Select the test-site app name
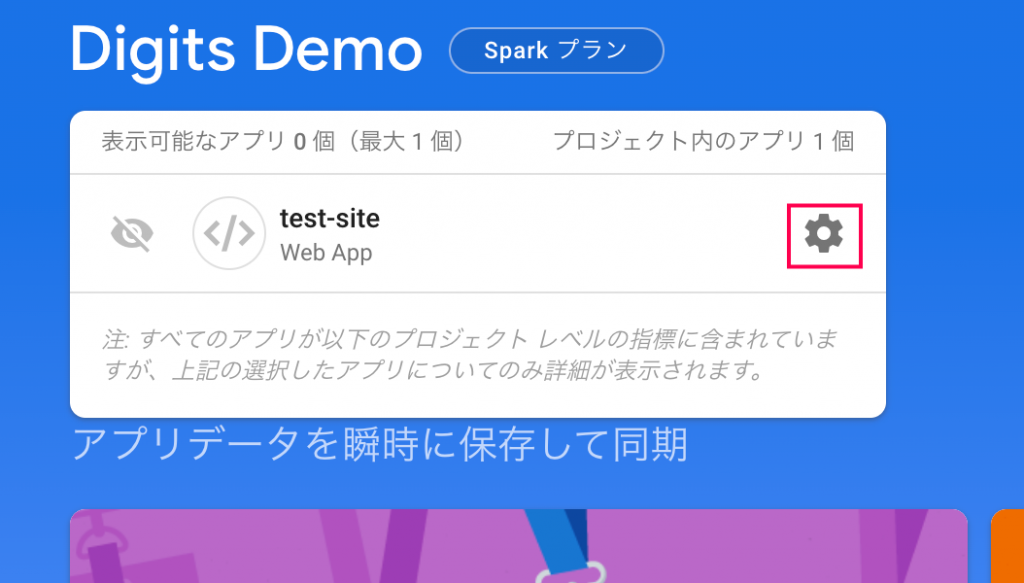This screenshot has width=1024, height=583. [330, 218]
